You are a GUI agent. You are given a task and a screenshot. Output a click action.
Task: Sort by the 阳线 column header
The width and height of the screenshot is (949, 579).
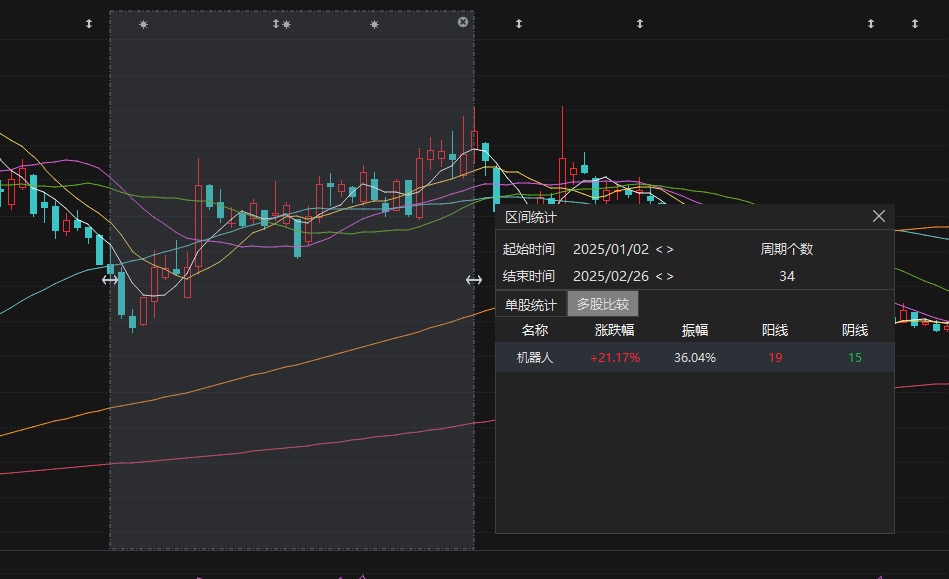coord(775,330)
